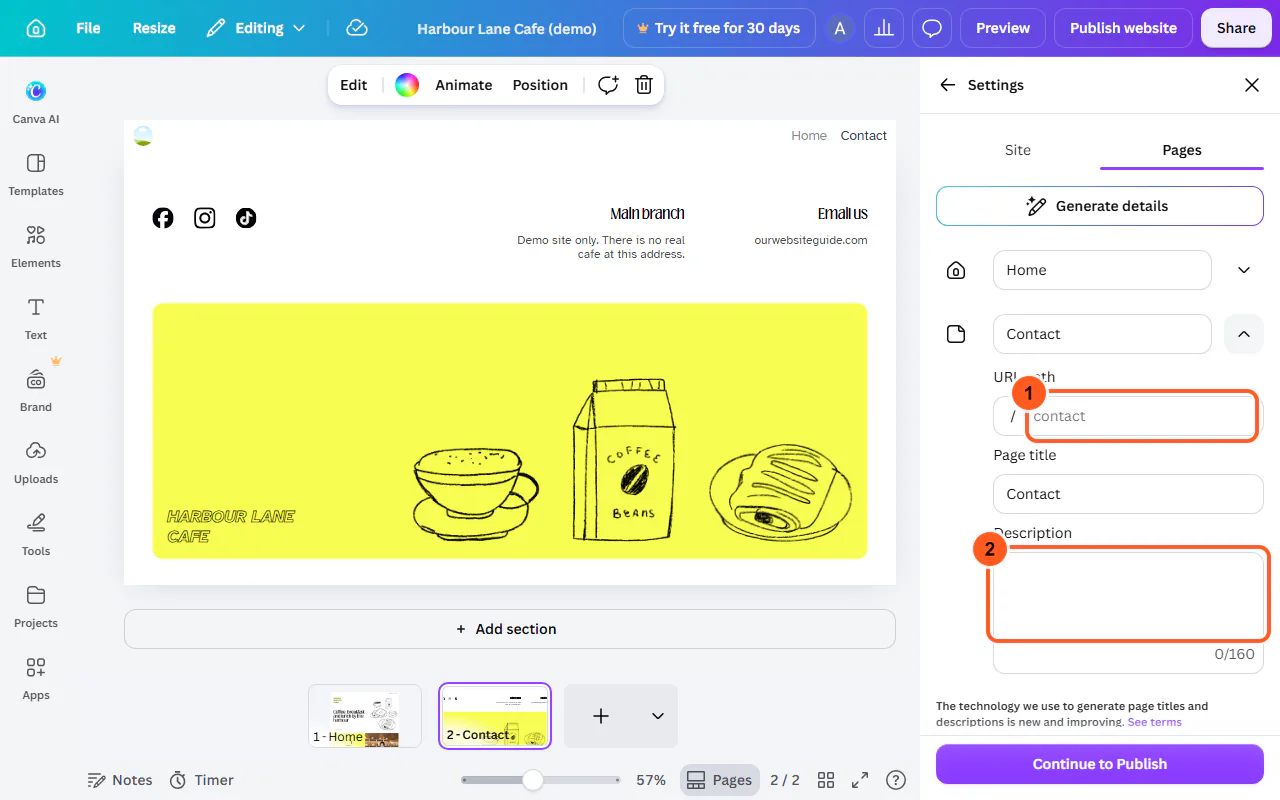Close the Settings panel
The image size is (1280, 800).
coord(1252,85)
